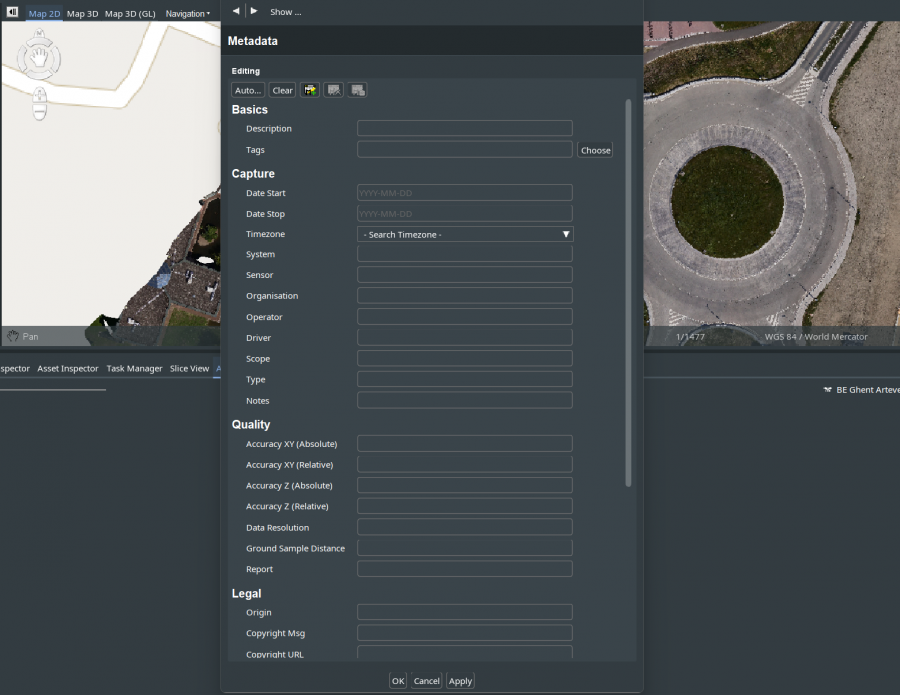Switch to the Map 3D tab
900x695 pixels.
pyautogui.click(x=82, y=13)
